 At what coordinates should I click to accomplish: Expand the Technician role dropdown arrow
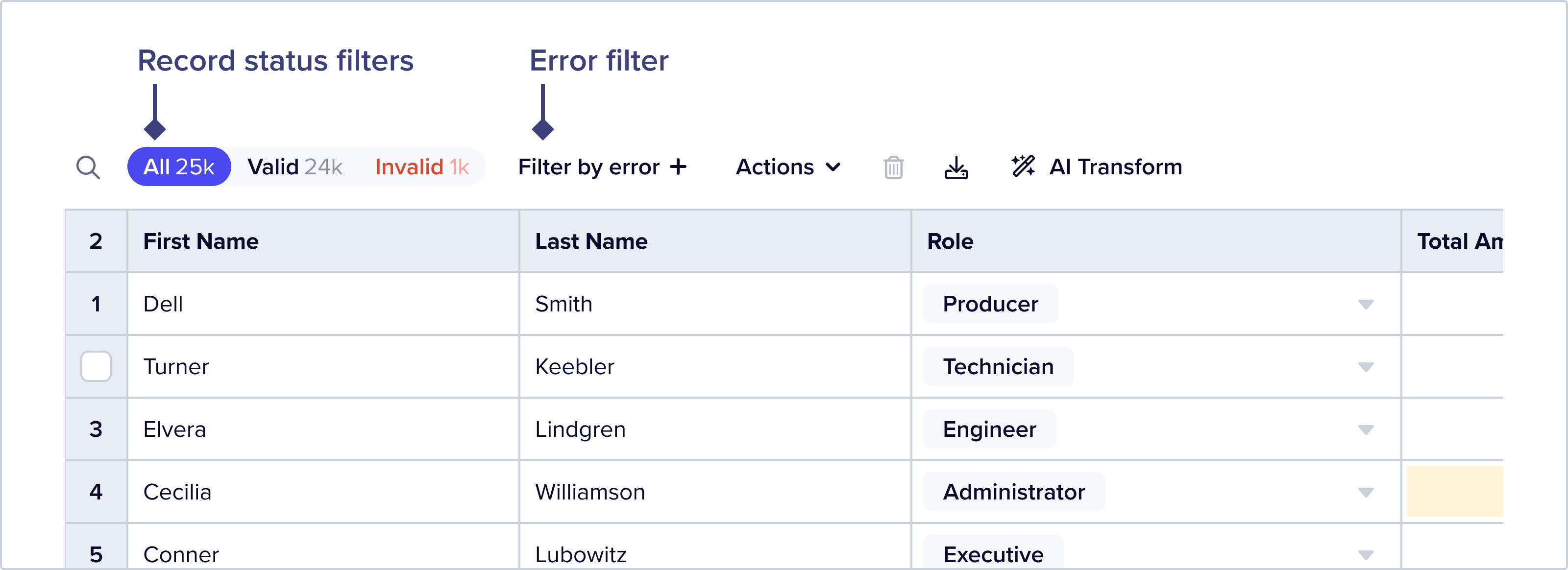pos(1365,367)
